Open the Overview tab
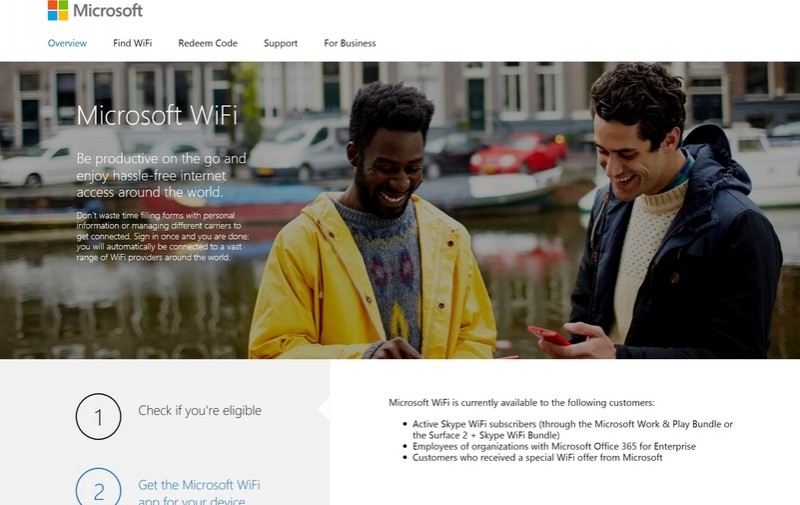Screen dimensions: 800x505 67,43
